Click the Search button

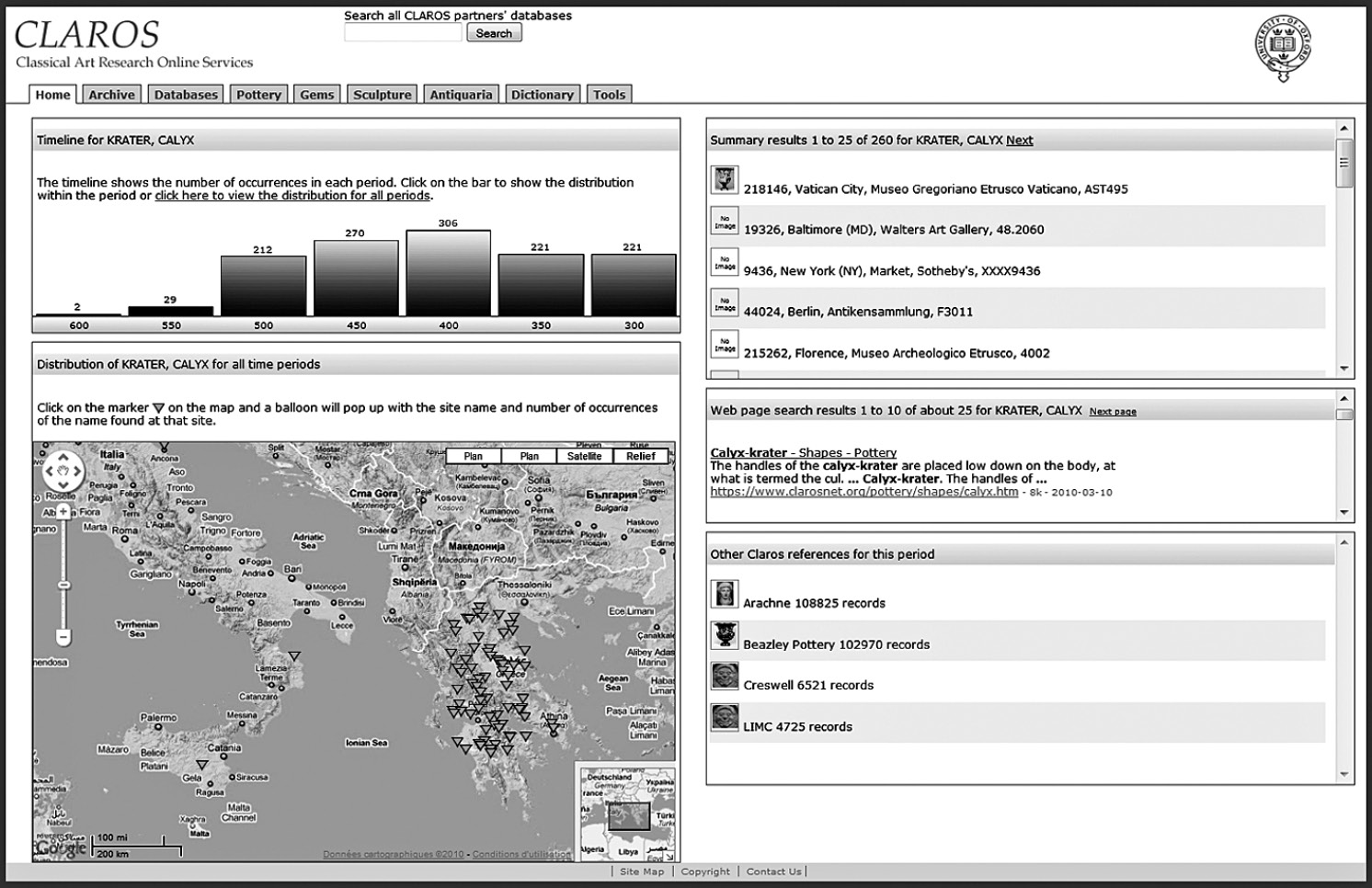coord(494,33)
